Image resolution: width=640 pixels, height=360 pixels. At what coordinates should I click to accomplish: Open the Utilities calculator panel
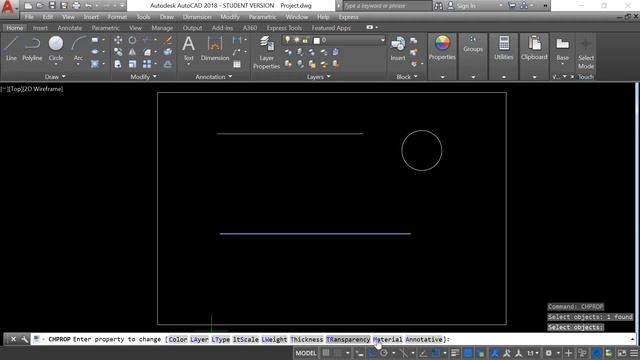504,48
